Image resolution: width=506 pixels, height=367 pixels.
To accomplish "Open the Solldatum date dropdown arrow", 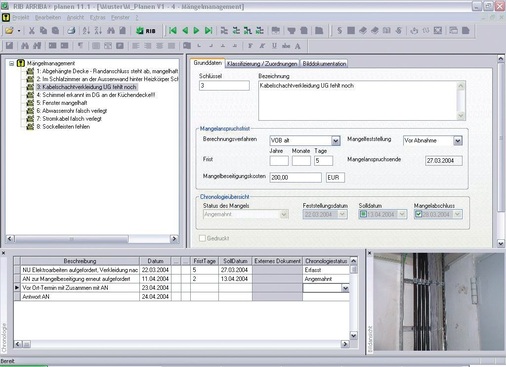I will click(x=402, y=214).
